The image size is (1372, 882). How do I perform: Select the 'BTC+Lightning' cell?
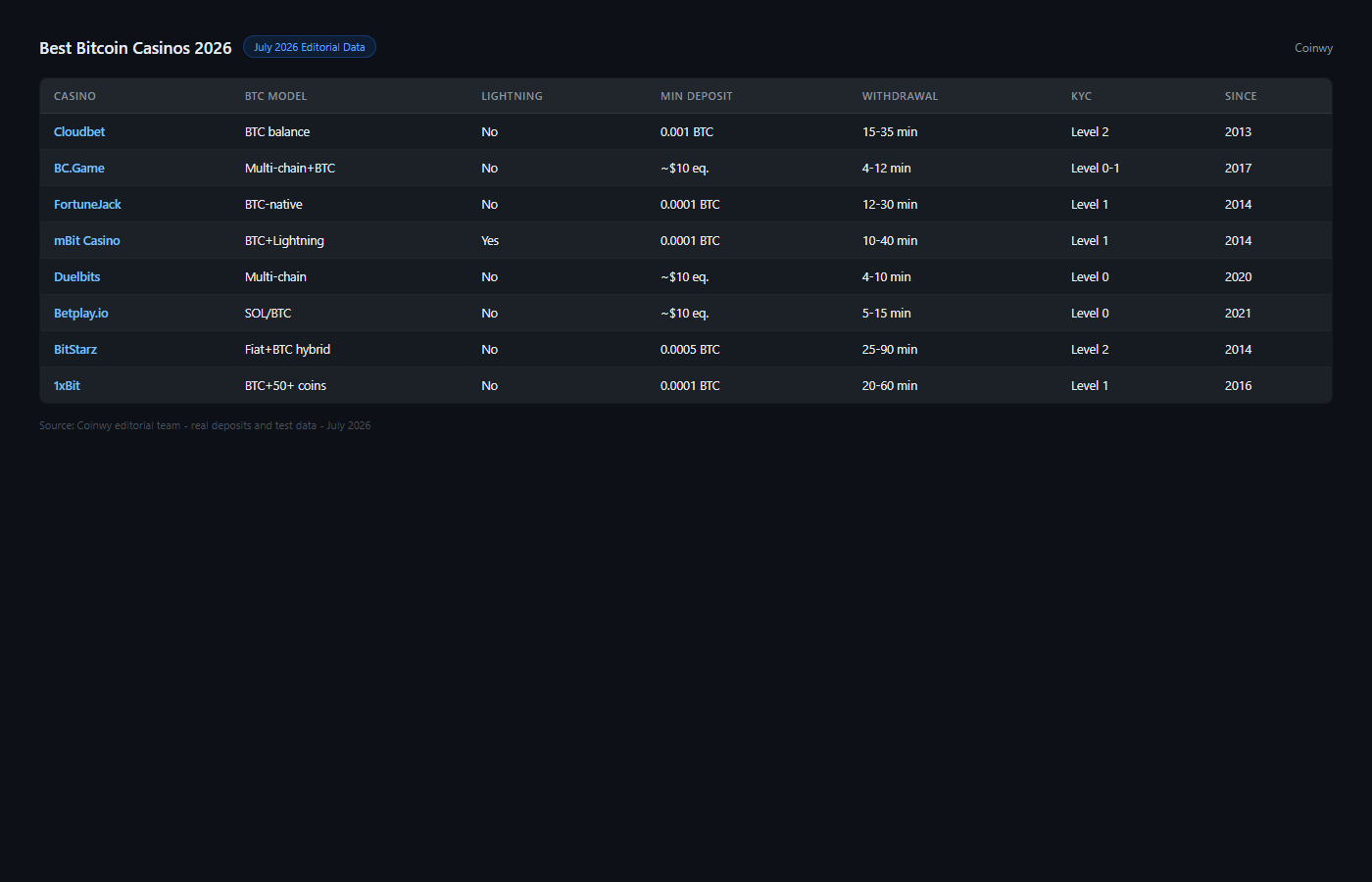pos(284,240)
